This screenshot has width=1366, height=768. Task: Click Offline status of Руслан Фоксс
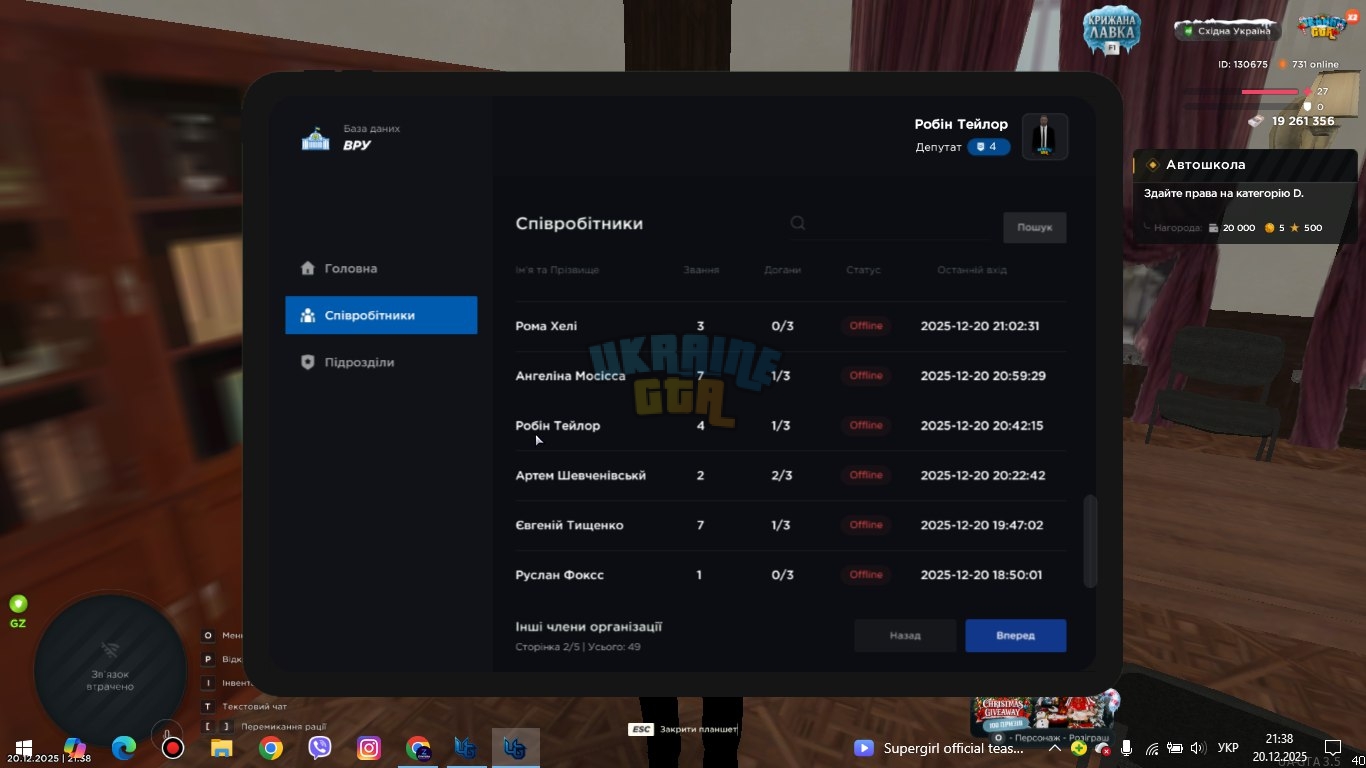coord(866,575)
